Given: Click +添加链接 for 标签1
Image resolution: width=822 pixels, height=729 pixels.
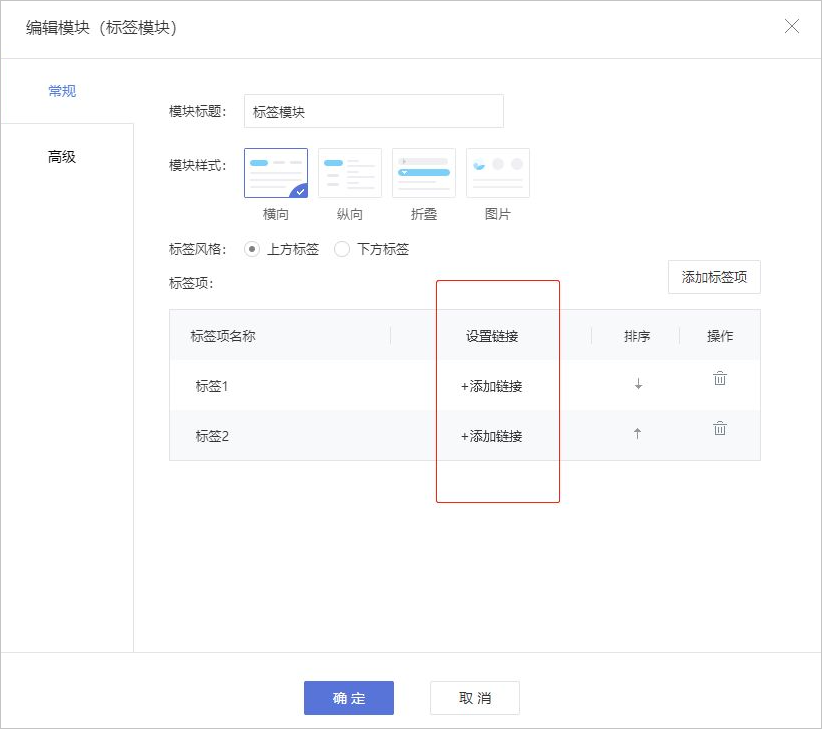Looking at the screenshot, I should [492, 386].
